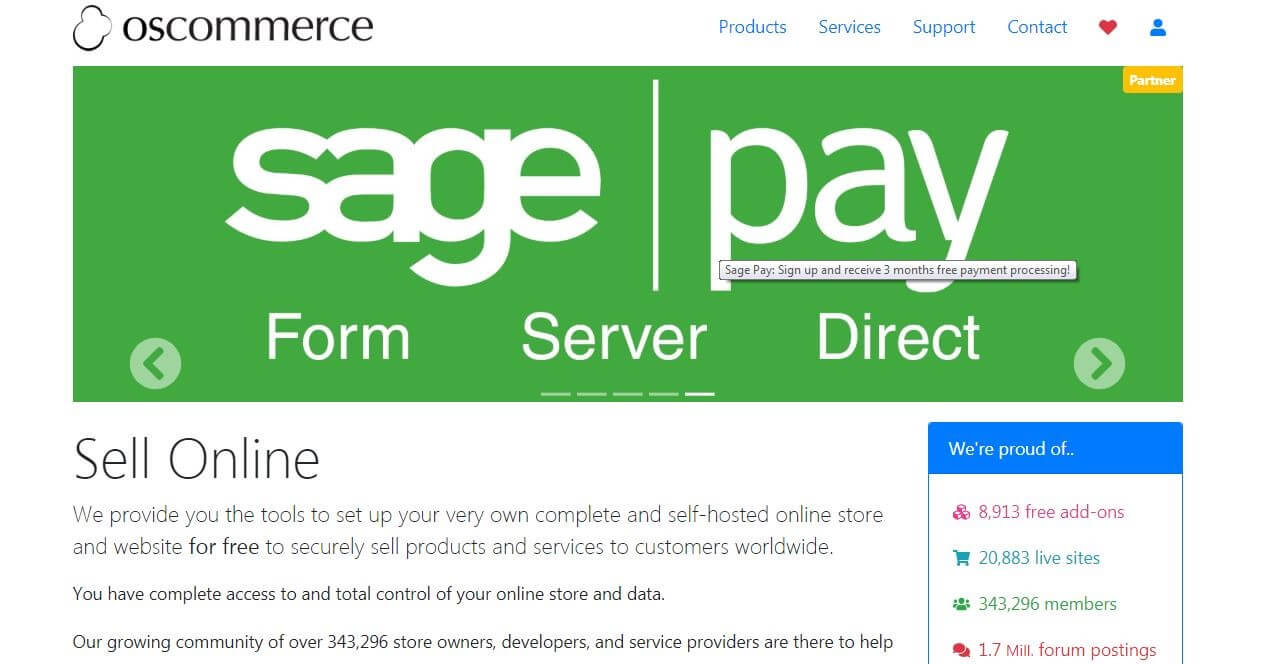
Task: Open the Products menu
Action: (x=752, y=28)
